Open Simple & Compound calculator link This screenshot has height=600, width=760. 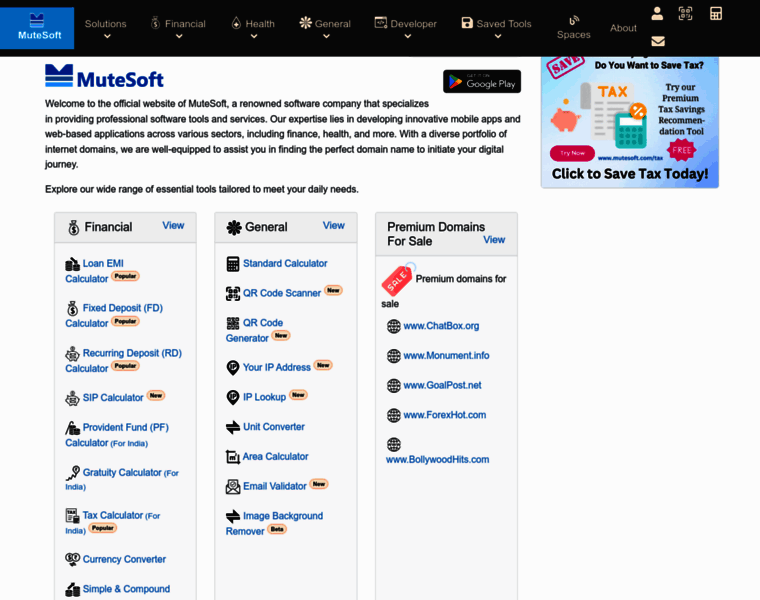[126, 589]
